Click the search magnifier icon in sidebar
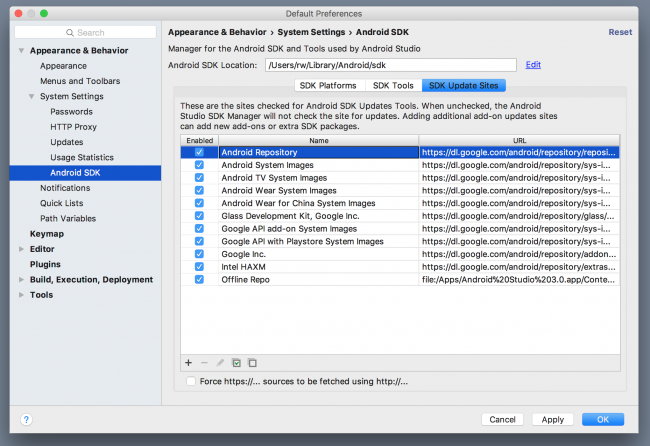This screenshot has height=446, width=650. click(x=69, y=33)
